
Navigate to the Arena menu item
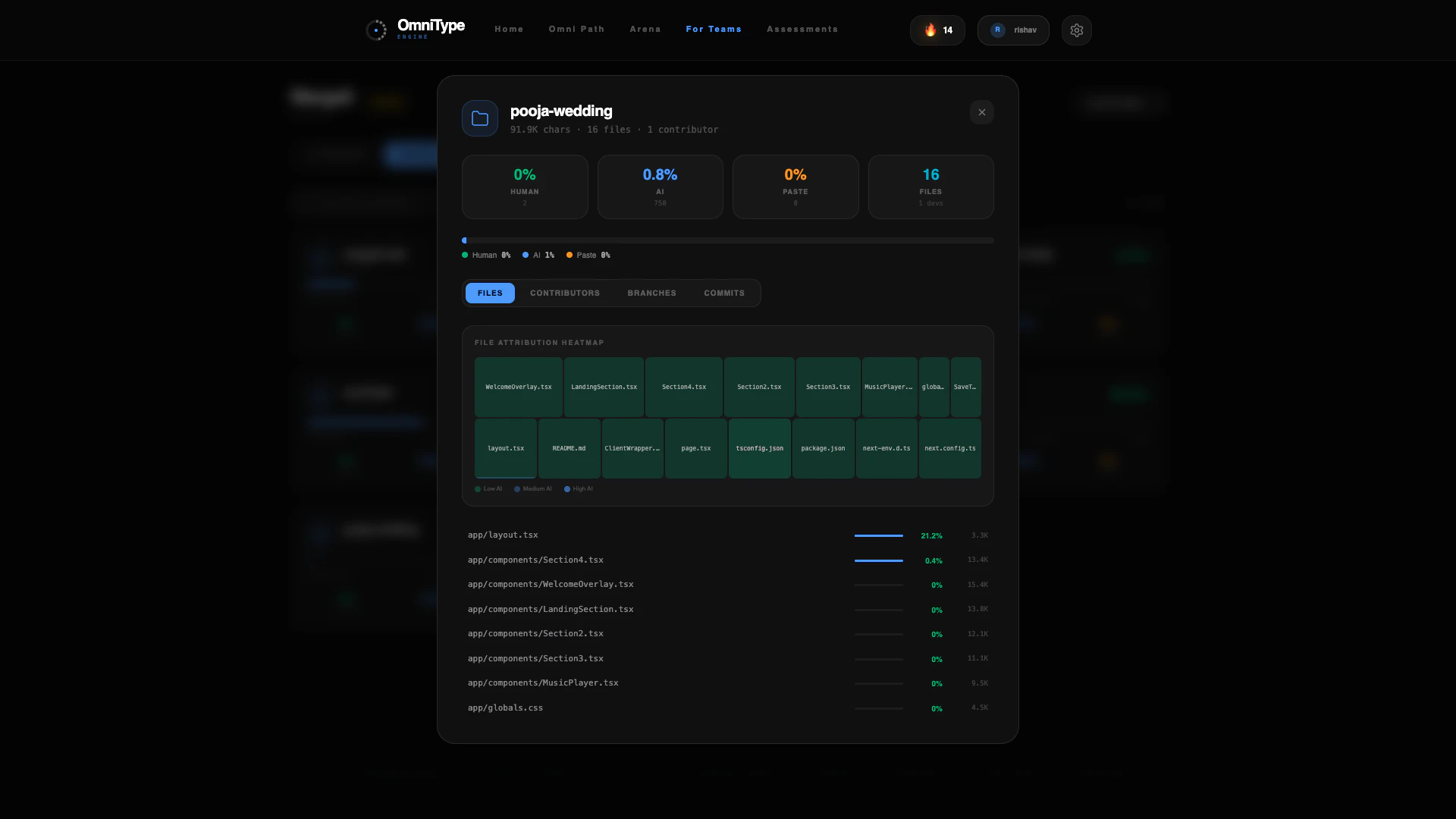tap(645, 29)
